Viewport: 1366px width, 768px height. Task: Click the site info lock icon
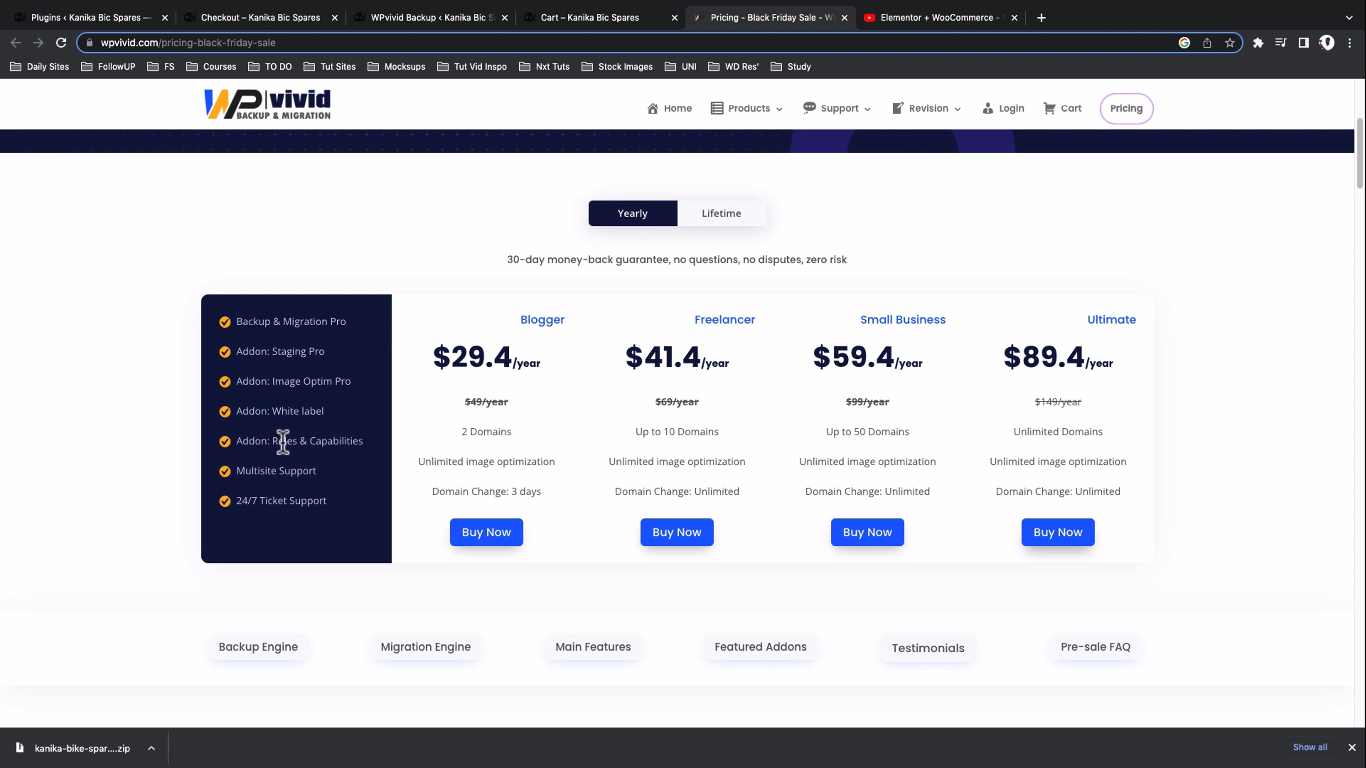coord(89,43)
